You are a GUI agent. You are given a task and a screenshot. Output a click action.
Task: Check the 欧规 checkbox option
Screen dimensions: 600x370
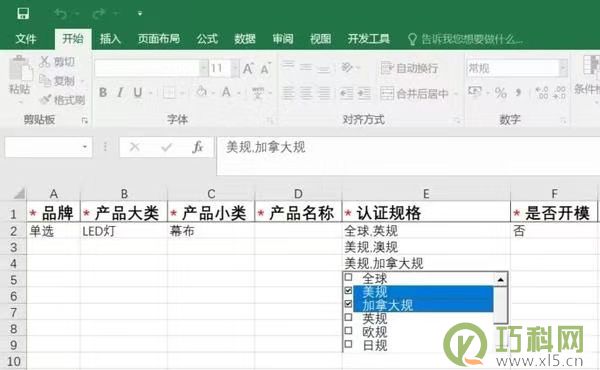(x=348, y=330)
